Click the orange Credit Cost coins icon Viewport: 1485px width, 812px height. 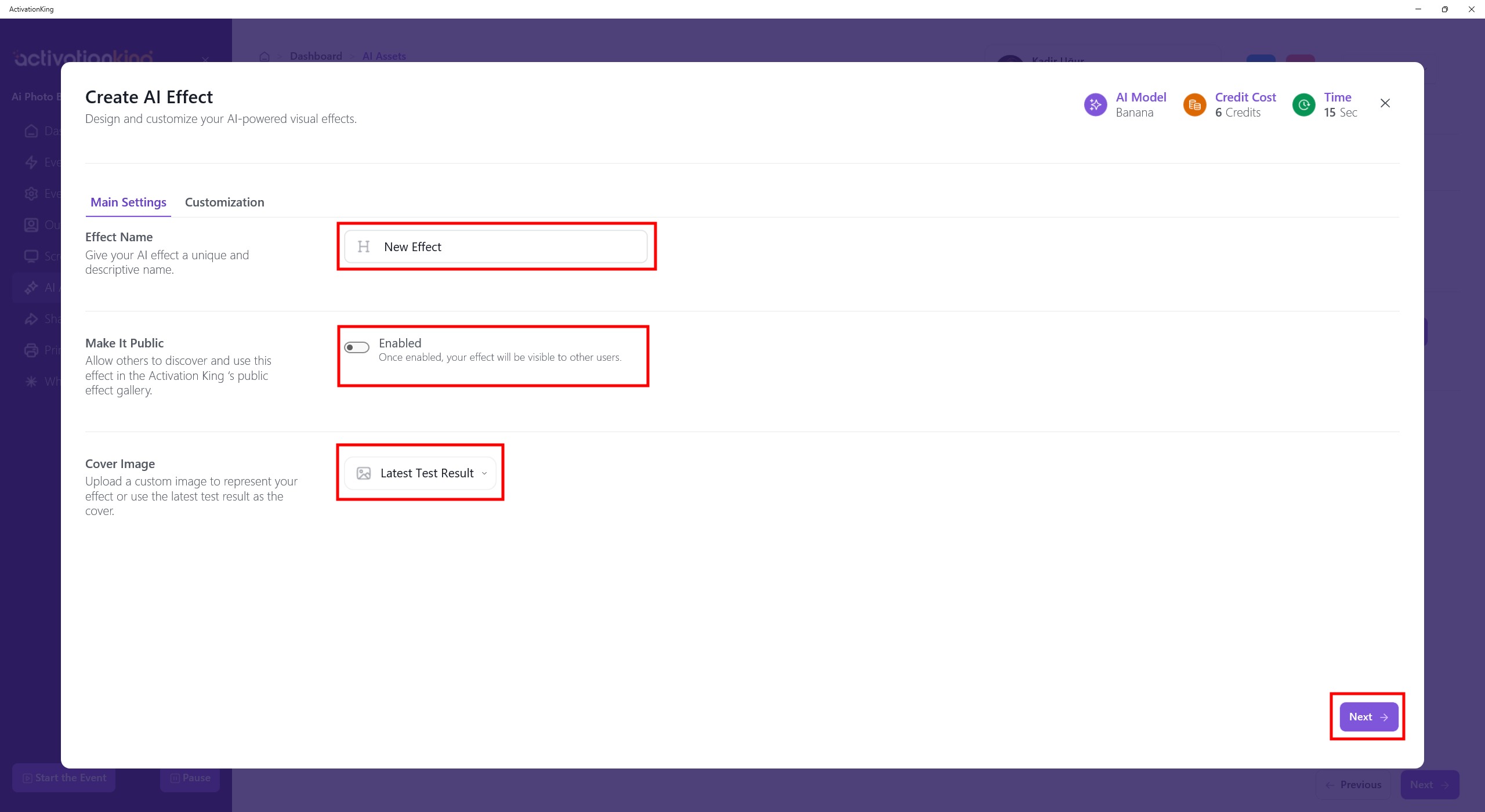click(x=1194, y=105)
